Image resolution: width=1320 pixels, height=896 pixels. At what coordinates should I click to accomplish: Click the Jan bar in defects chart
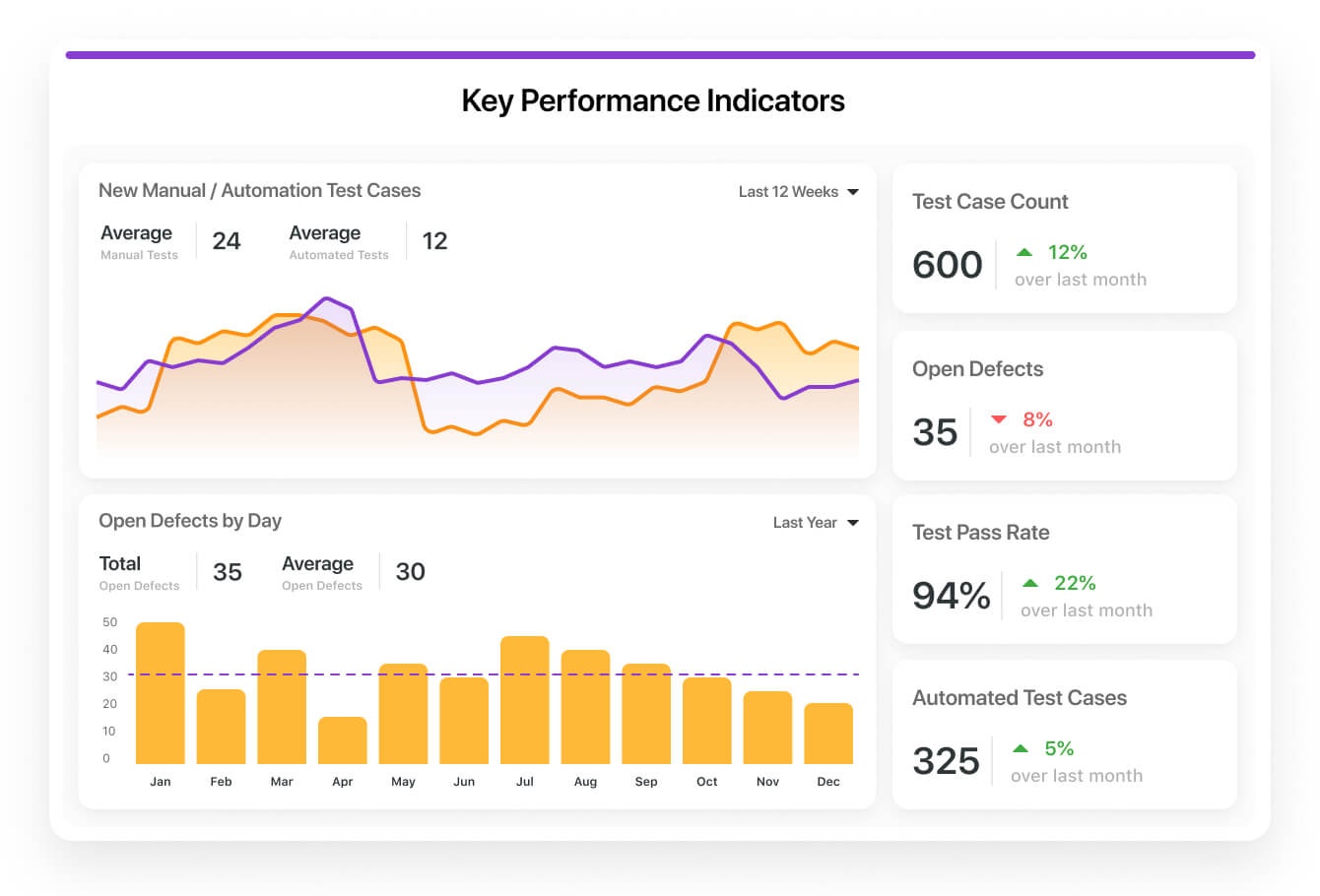click(161, 693)
